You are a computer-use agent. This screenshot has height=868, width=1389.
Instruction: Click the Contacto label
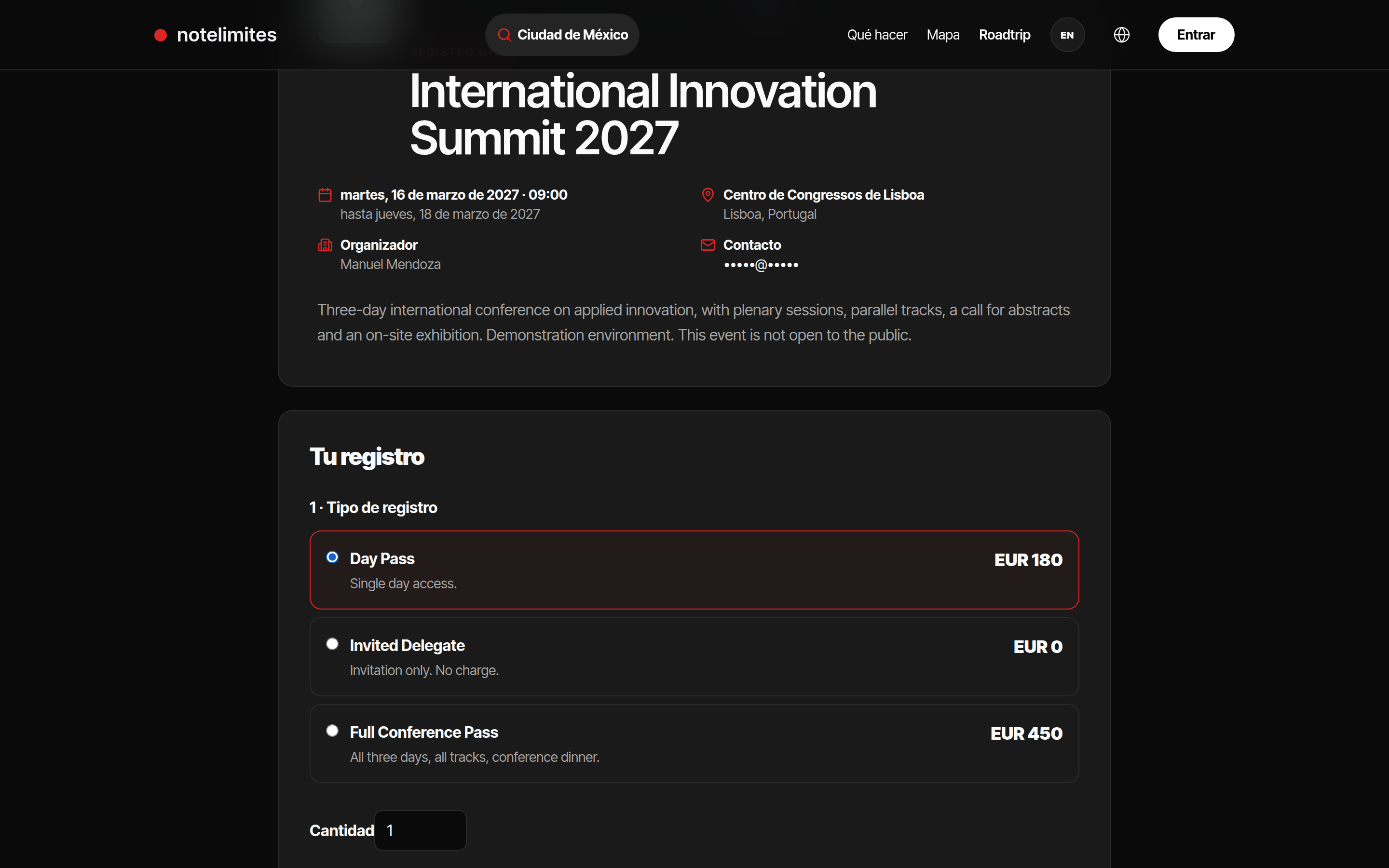tap(751, 245)
